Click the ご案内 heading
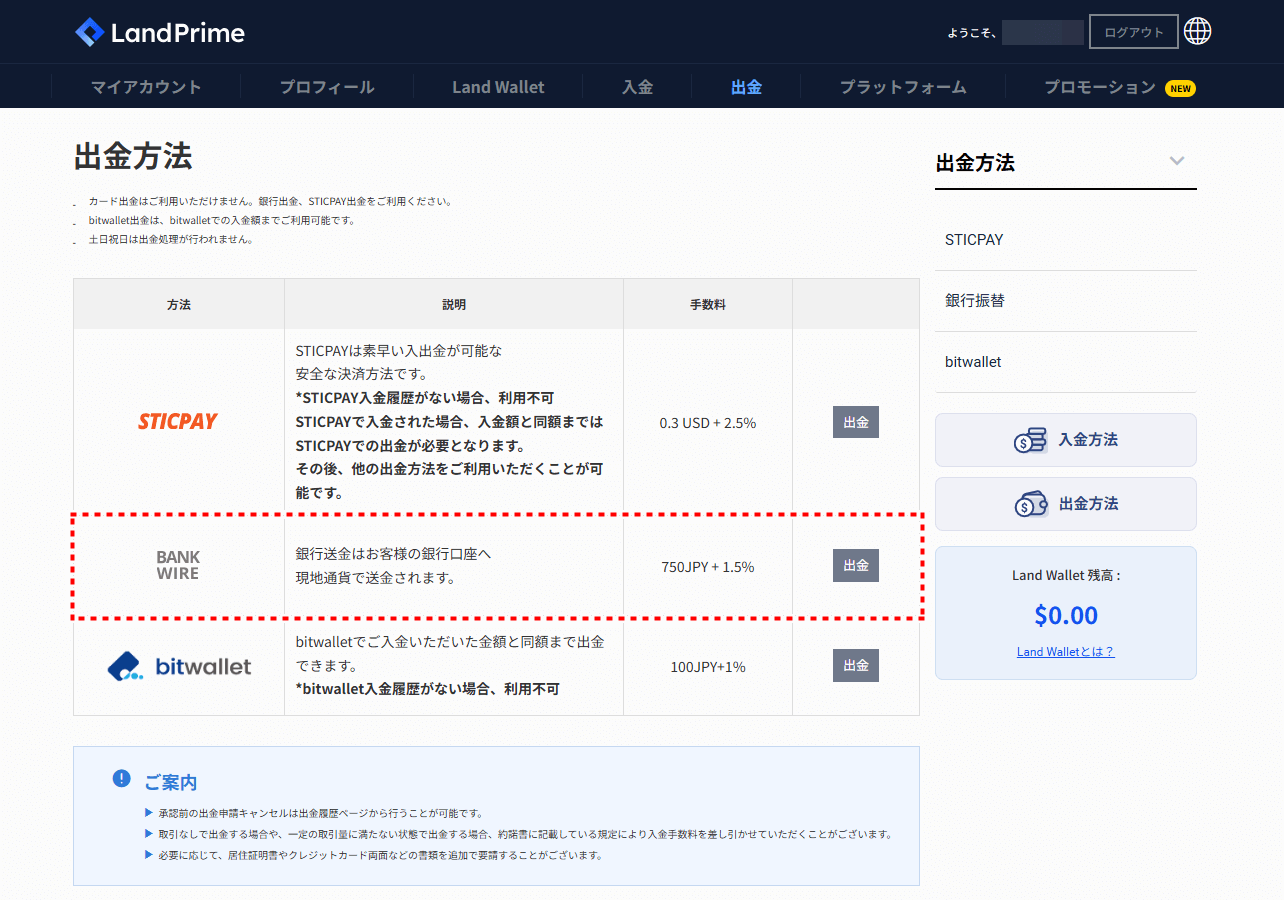 (x=171, y=782)
